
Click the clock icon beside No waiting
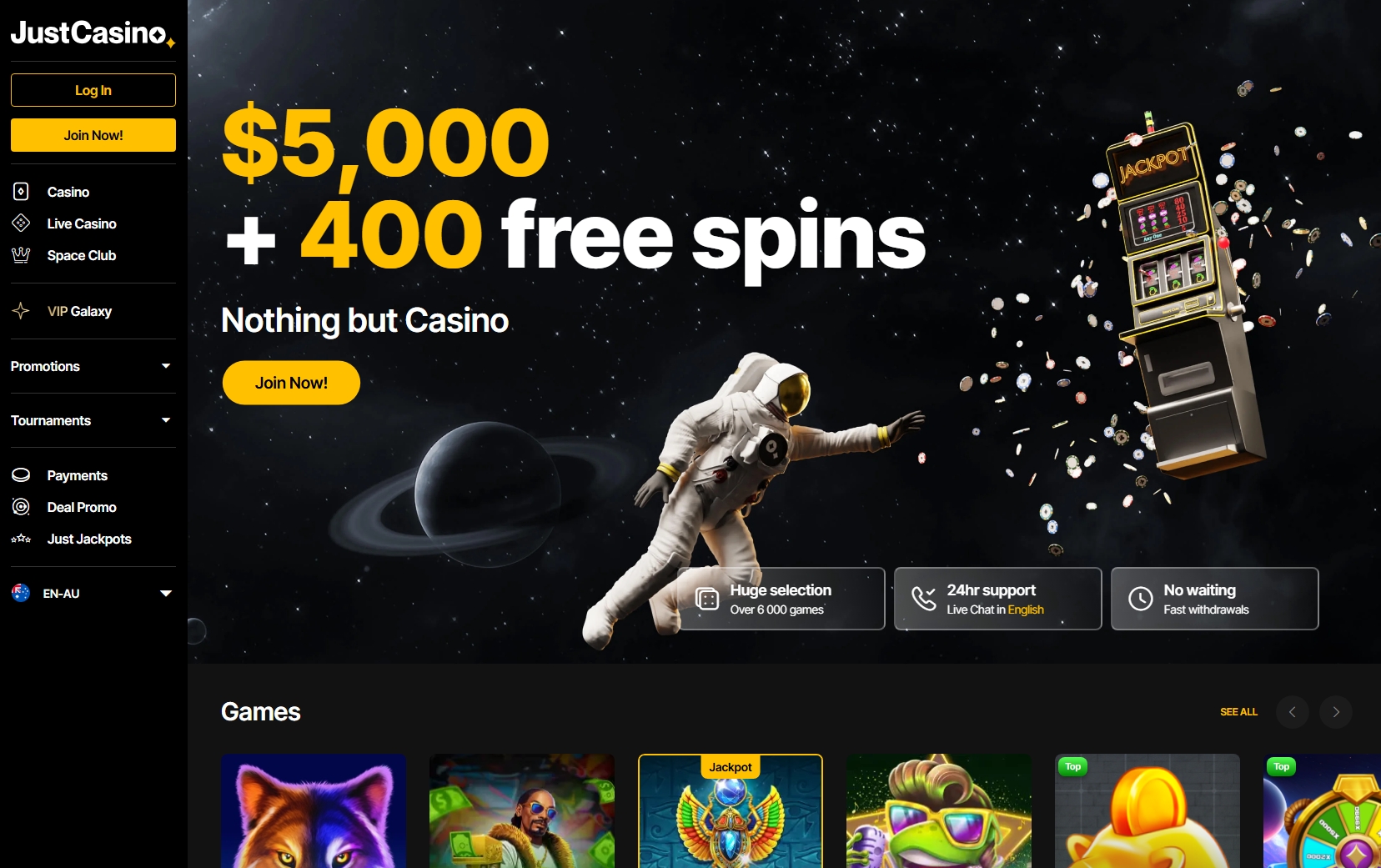1140,599
